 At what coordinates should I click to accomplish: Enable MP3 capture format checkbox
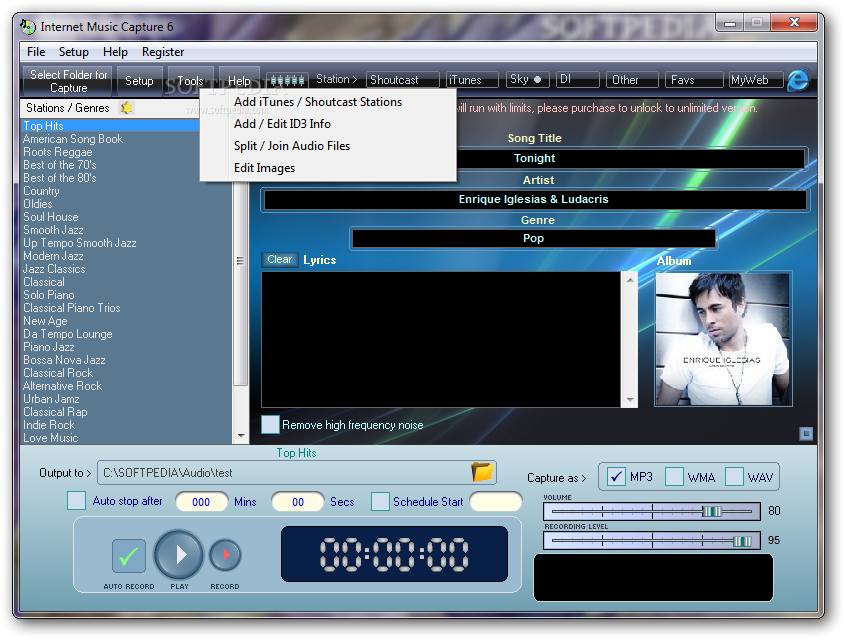616,477
